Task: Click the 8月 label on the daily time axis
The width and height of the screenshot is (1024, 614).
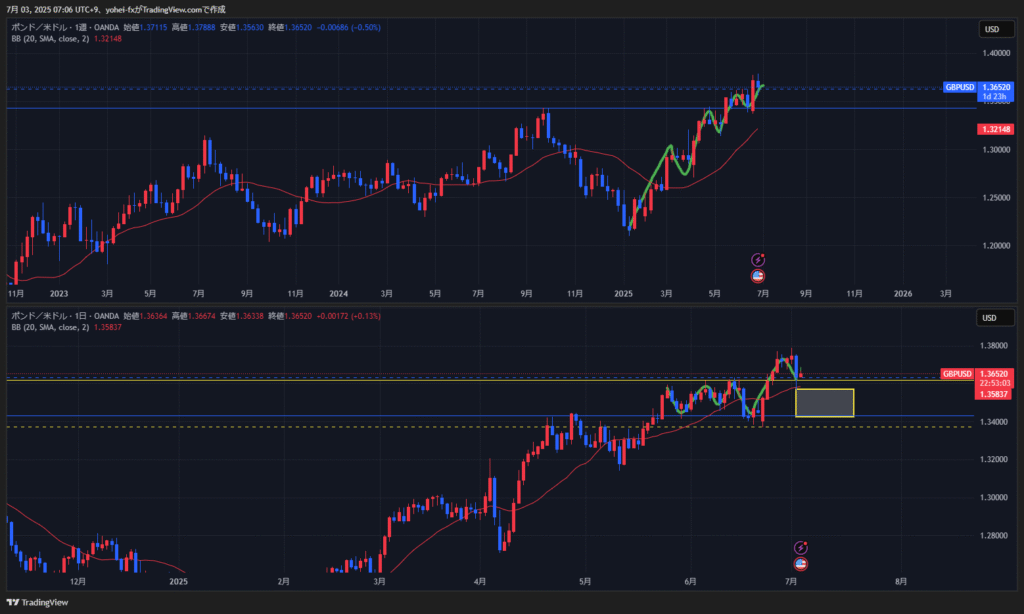Action: [x=901, y=581]
